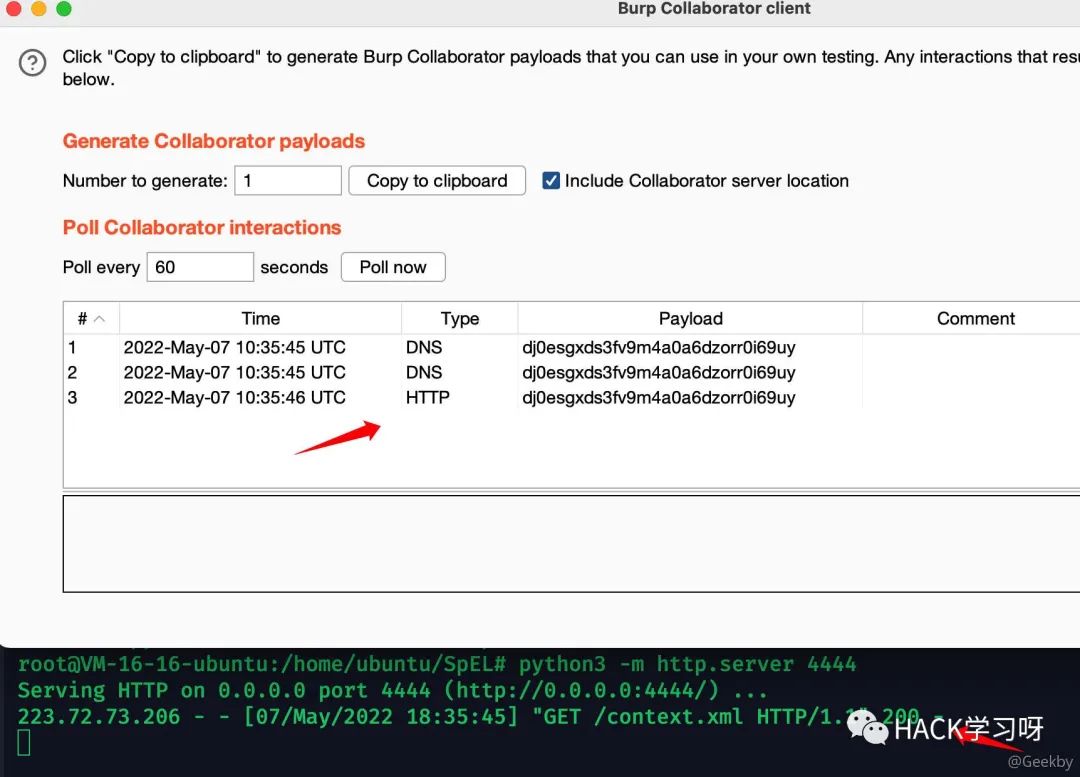Screen dimensions: 1080x777
Task: Click the green maximize window button
Action: 64,8
